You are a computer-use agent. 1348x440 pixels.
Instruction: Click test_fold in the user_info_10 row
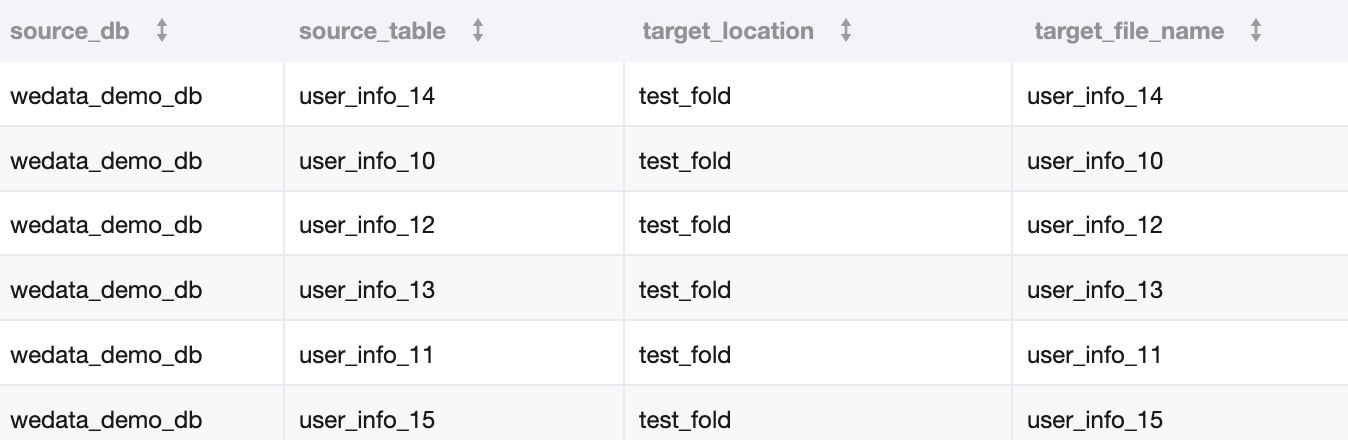pos(685,160)
